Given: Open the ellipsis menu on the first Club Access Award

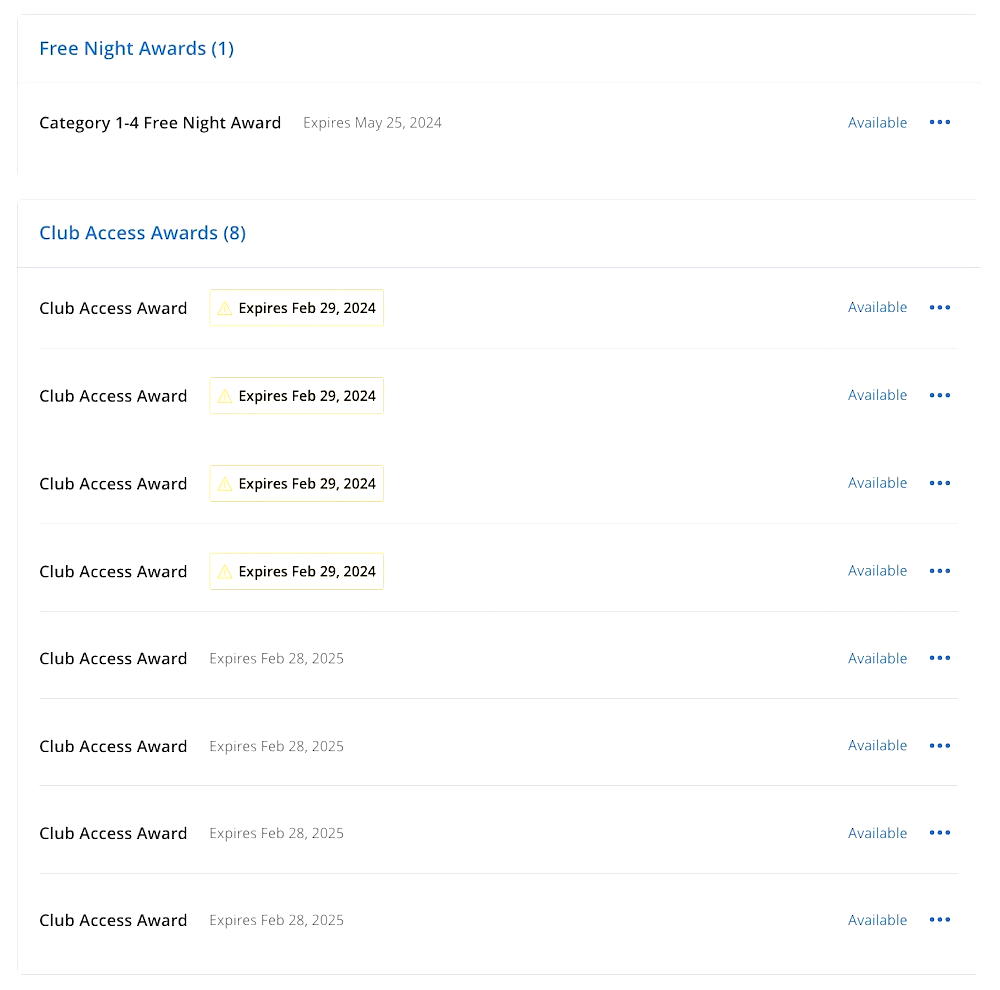Looking at the screenshot, I should click(x=939, y=307).
